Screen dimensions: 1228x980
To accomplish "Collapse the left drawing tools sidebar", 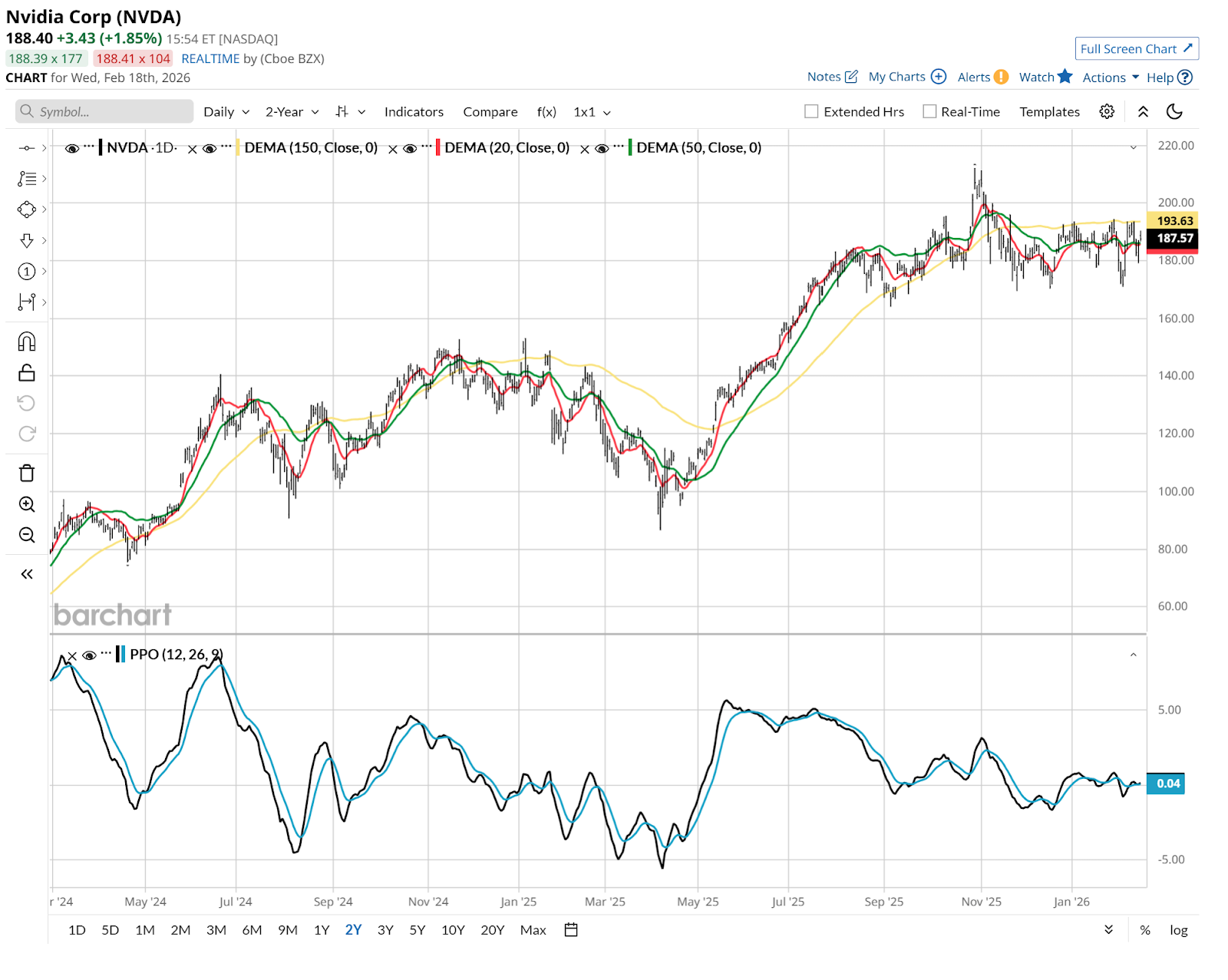I will click(27, 574).
